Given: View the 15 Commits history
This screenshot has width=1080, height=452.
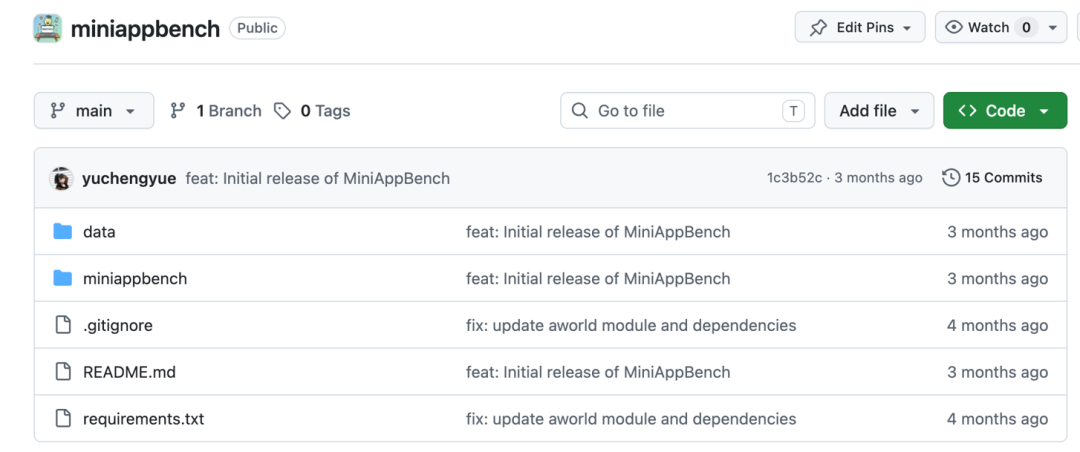Looking at the screenshot, I should point(992,178).
